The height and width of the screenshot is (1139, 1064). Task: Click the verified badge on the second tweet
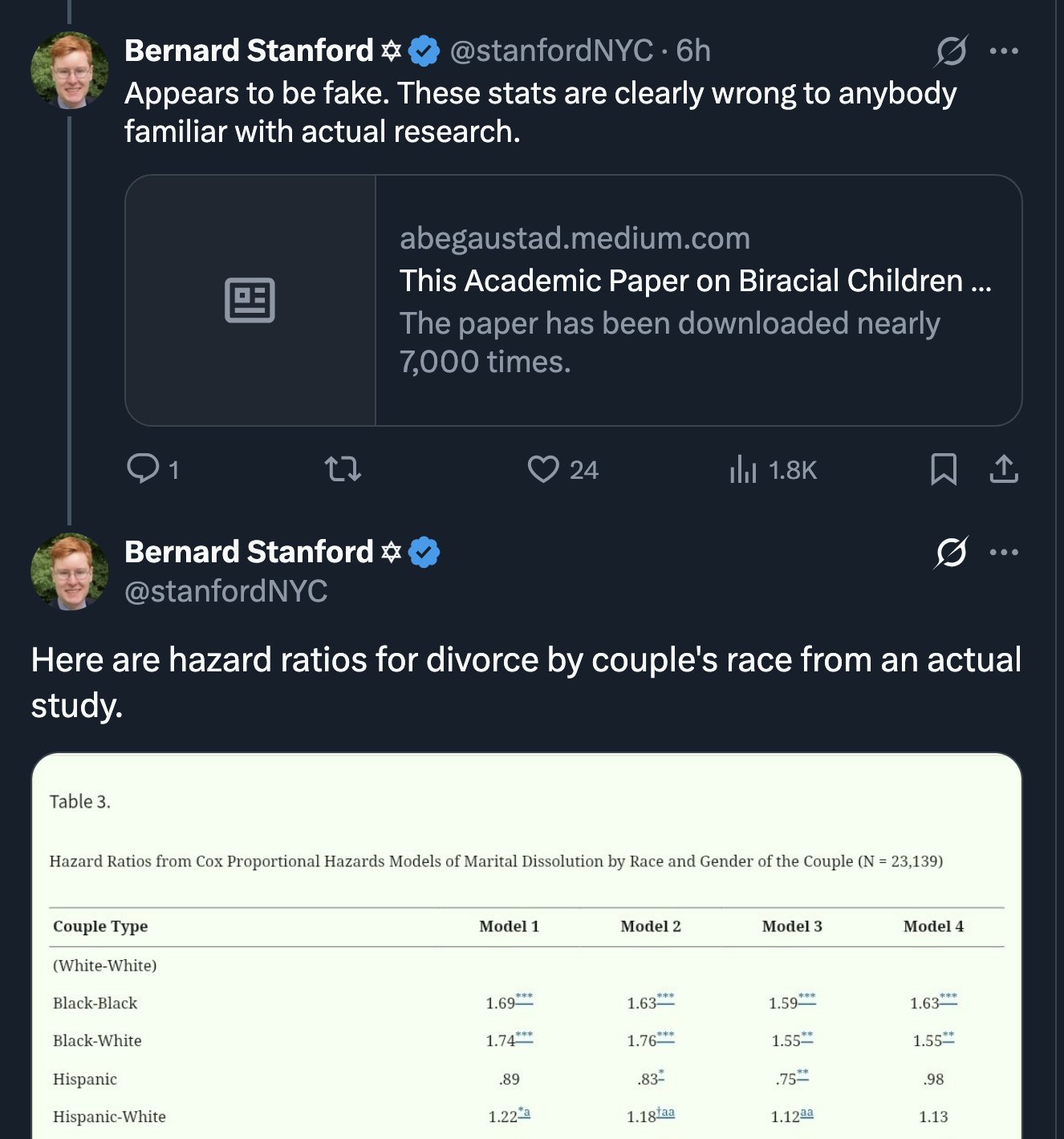point(424,553)
